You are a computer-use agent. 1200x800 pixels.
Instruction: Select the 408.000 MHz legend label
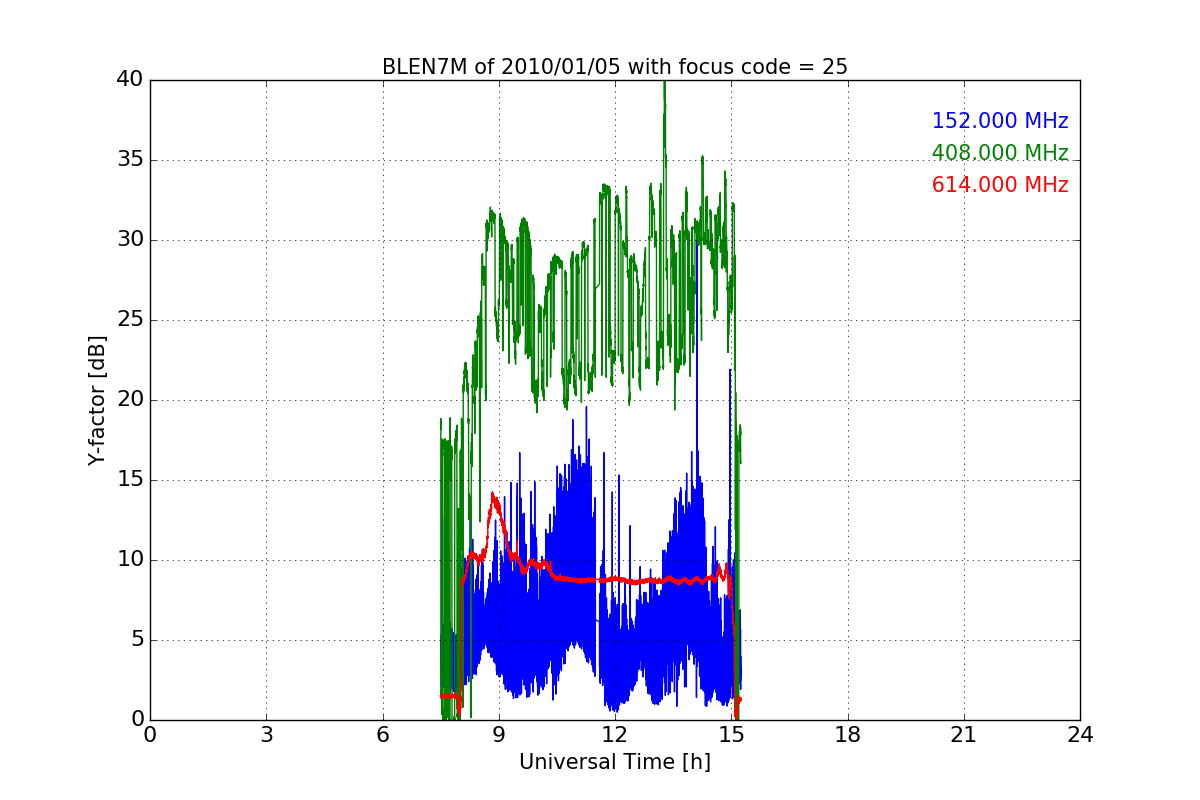[x=1000, y=153]
